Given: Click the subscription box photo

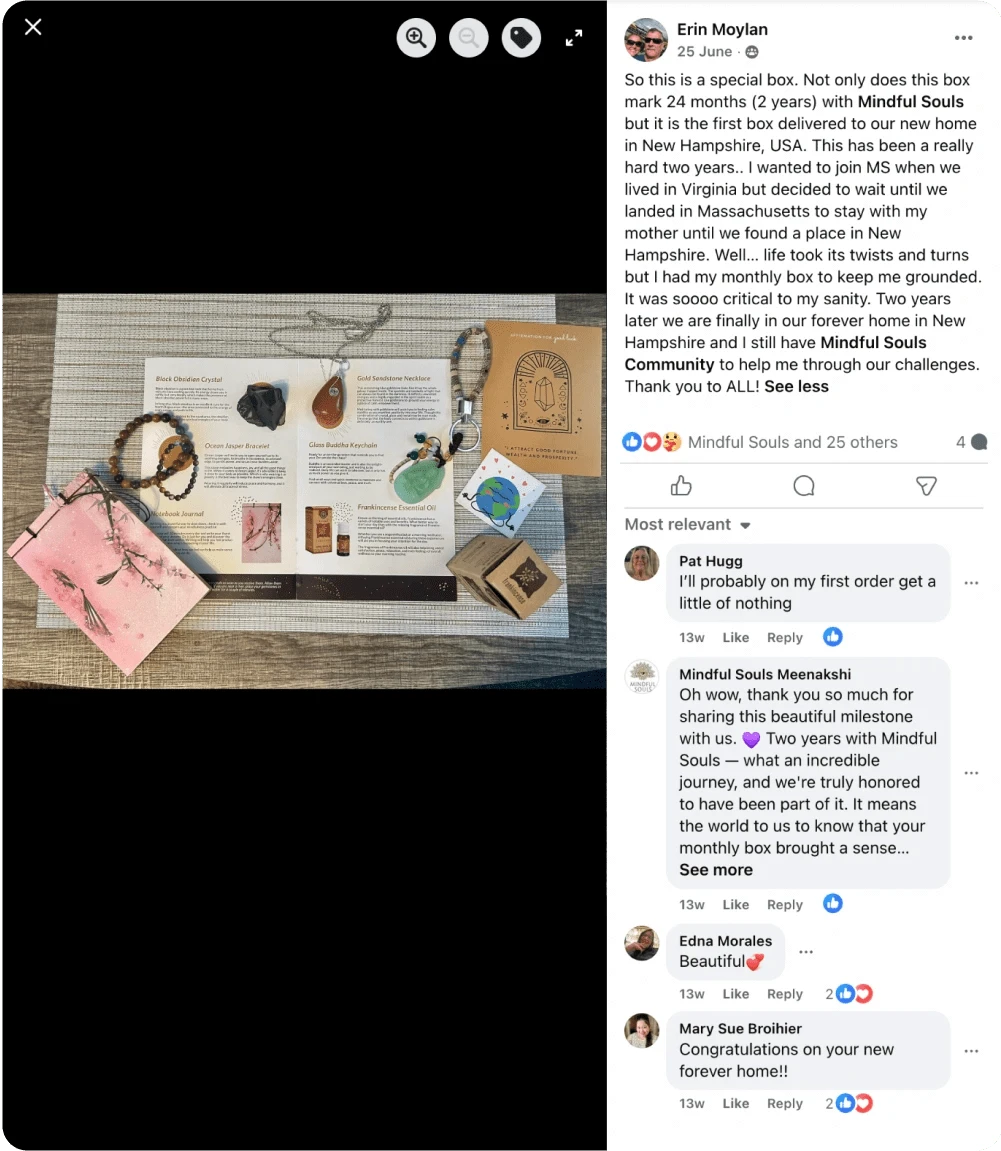Looking at the screenshot, I should click(305, 491).
